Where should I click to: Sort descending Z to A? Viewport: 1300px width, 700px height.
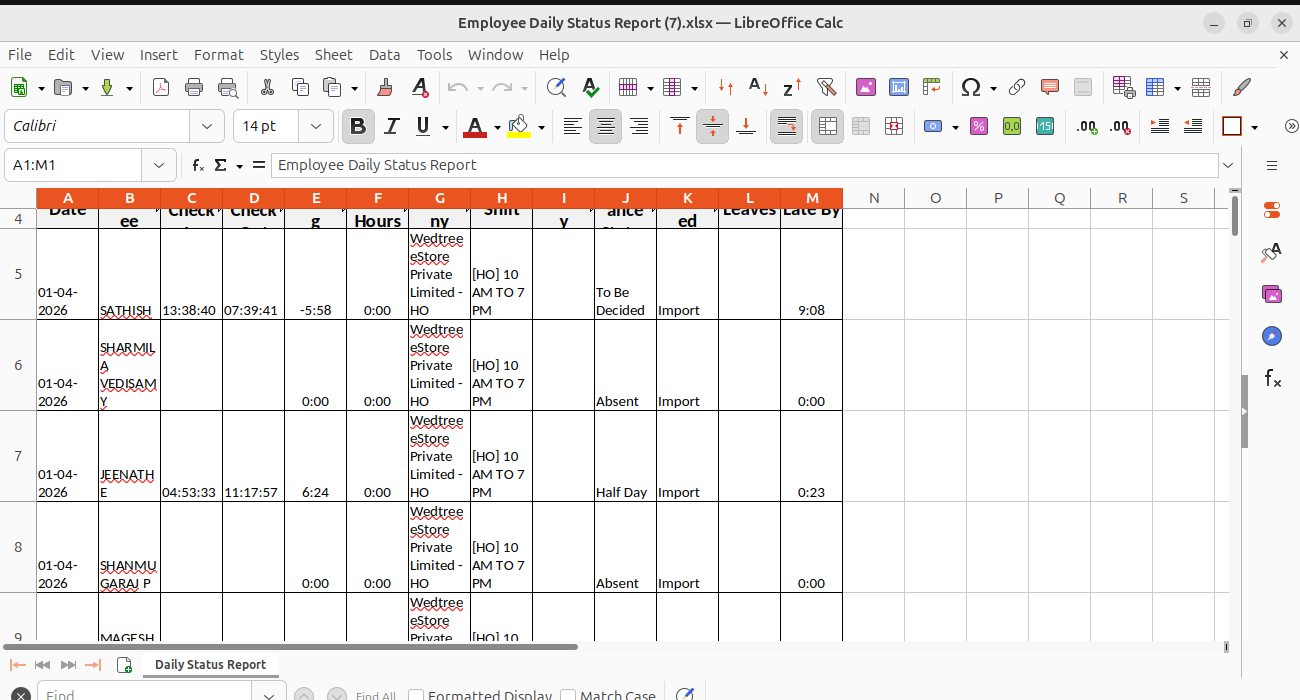click(792, 87)
